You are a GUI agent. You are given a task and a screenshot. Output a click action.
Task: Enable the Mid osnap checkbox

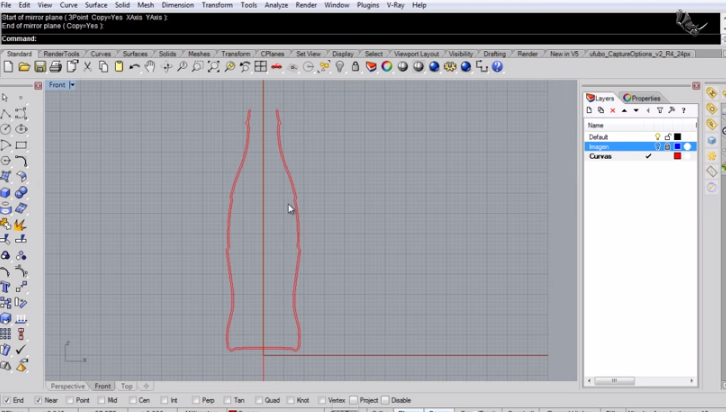101,400
